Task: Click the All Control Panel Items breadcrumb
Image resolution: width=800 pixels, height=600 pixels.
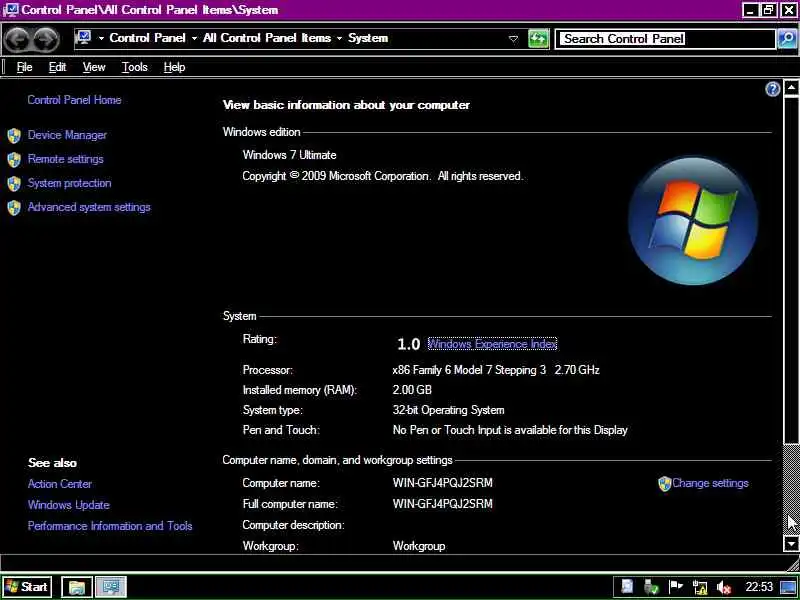Action: click(267, 38)
